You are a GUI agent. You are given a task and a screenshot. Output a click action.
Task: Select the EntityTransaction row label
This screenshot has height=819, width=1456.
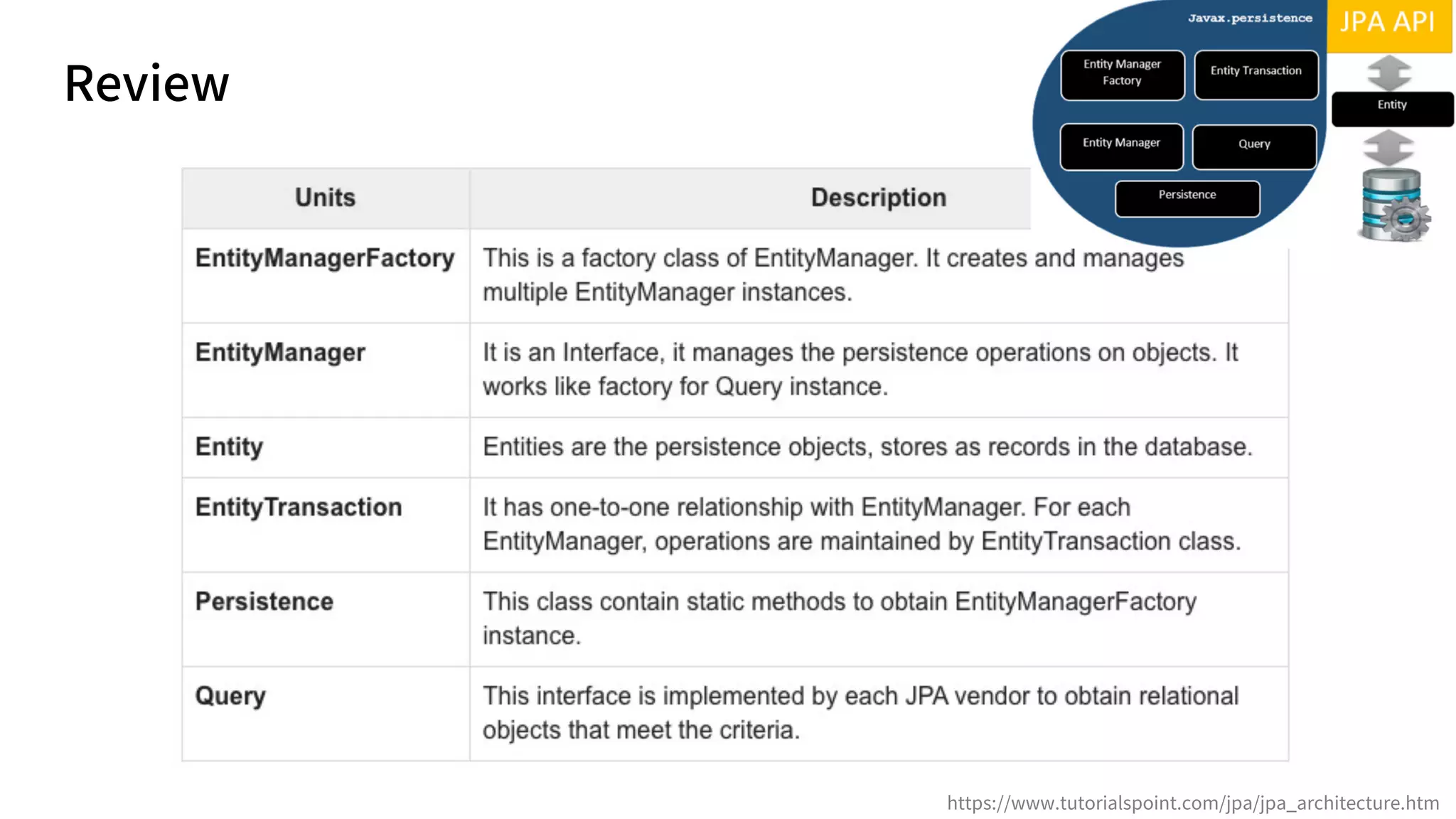[x=299, y=507]
